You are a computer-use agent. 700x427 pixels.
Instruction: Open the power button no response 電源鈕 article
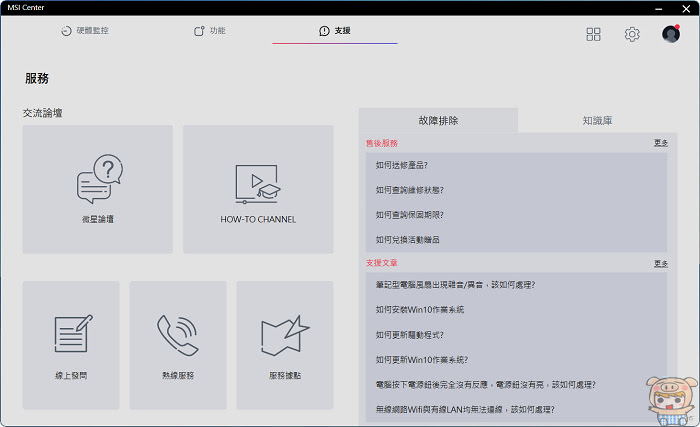pyautogui.click(x=486, y=385)
